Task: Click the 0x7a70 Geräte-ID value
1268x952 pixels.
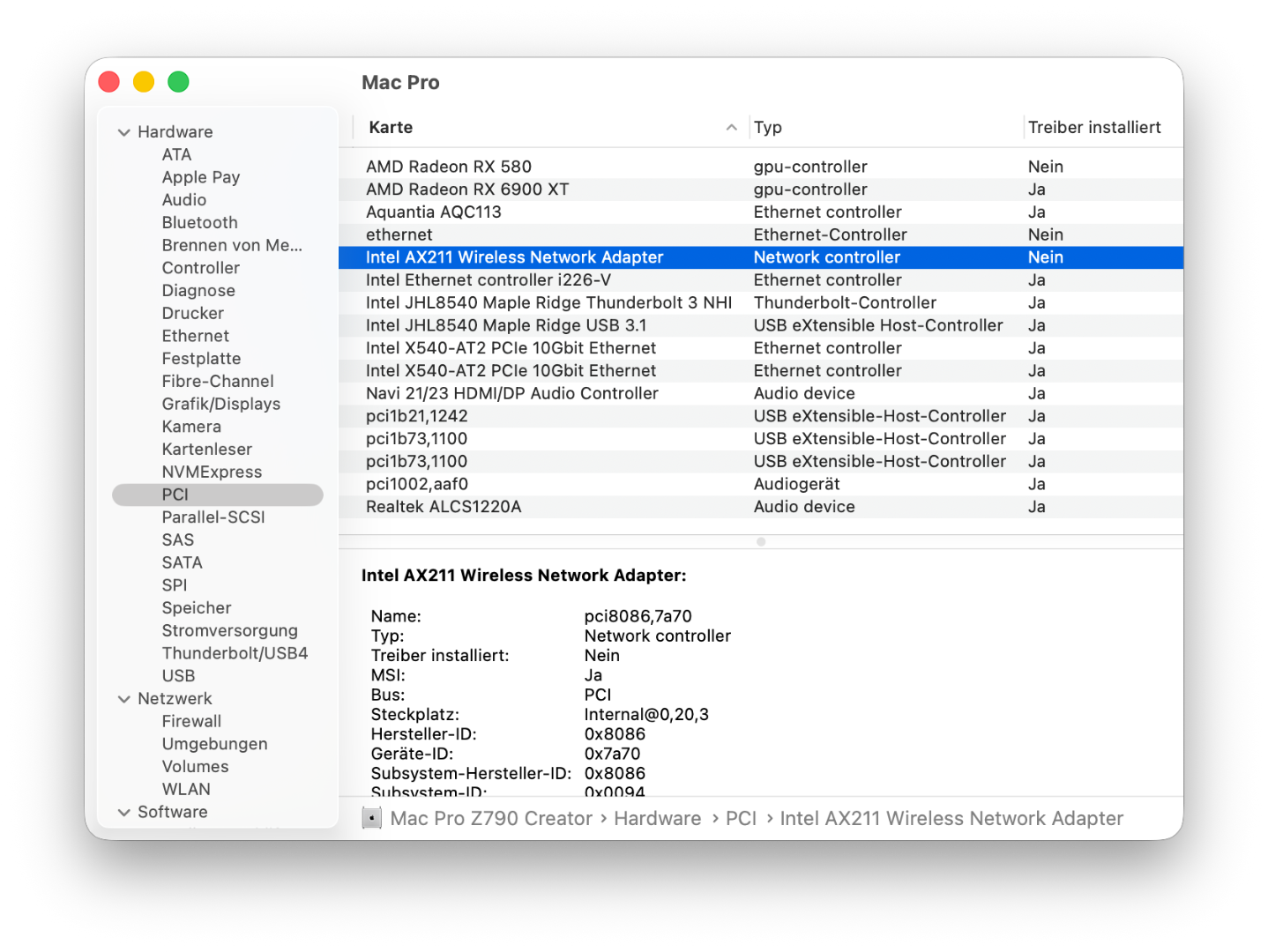Action: click(612, 754)
